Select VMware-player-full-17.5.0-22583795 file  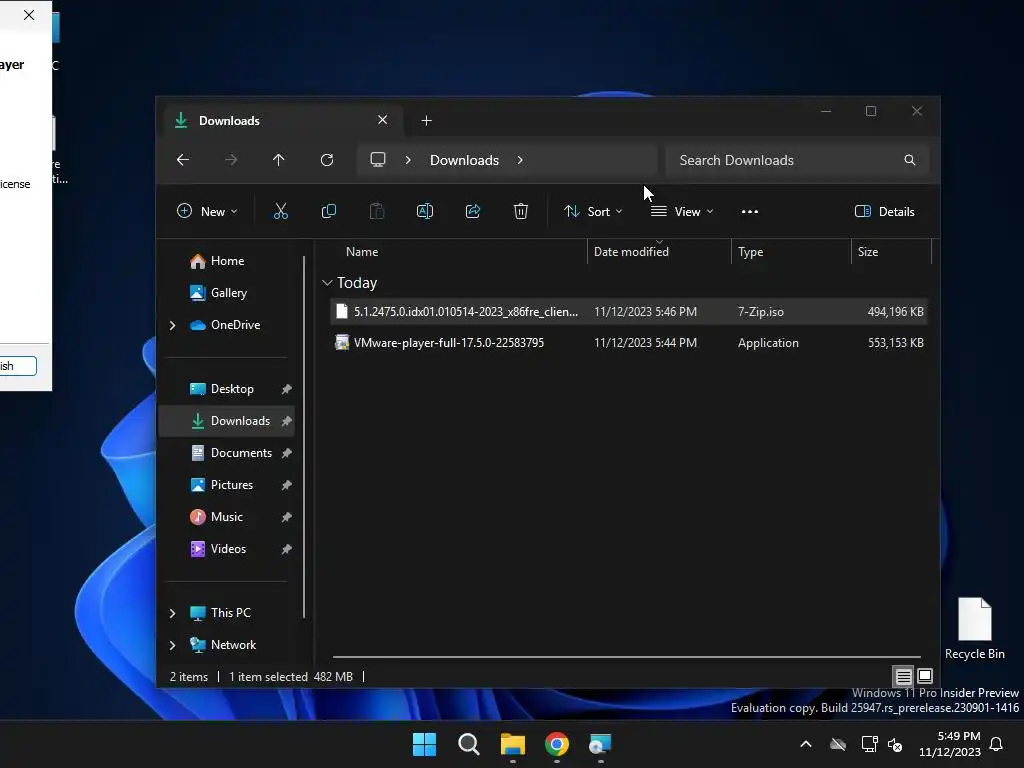click(x=628, y=343)
